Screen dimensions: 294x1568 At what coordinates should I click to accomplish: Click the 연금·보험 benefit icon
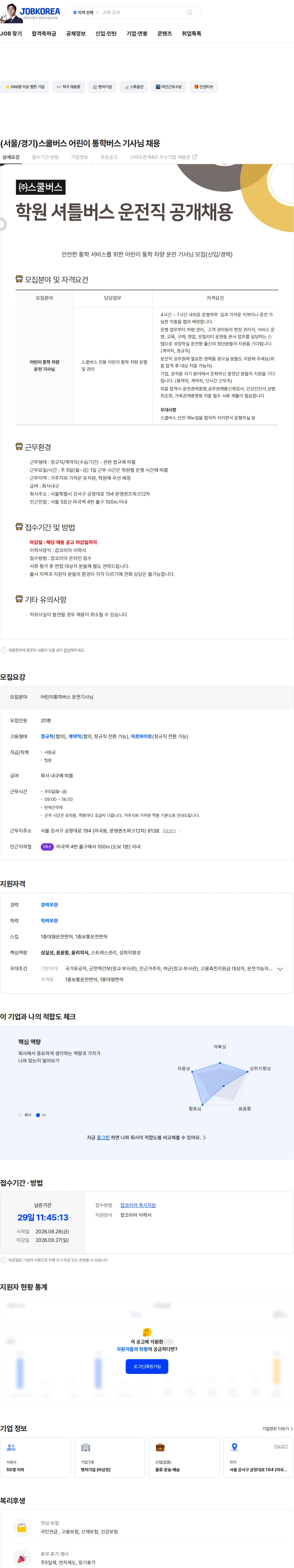22,1527
